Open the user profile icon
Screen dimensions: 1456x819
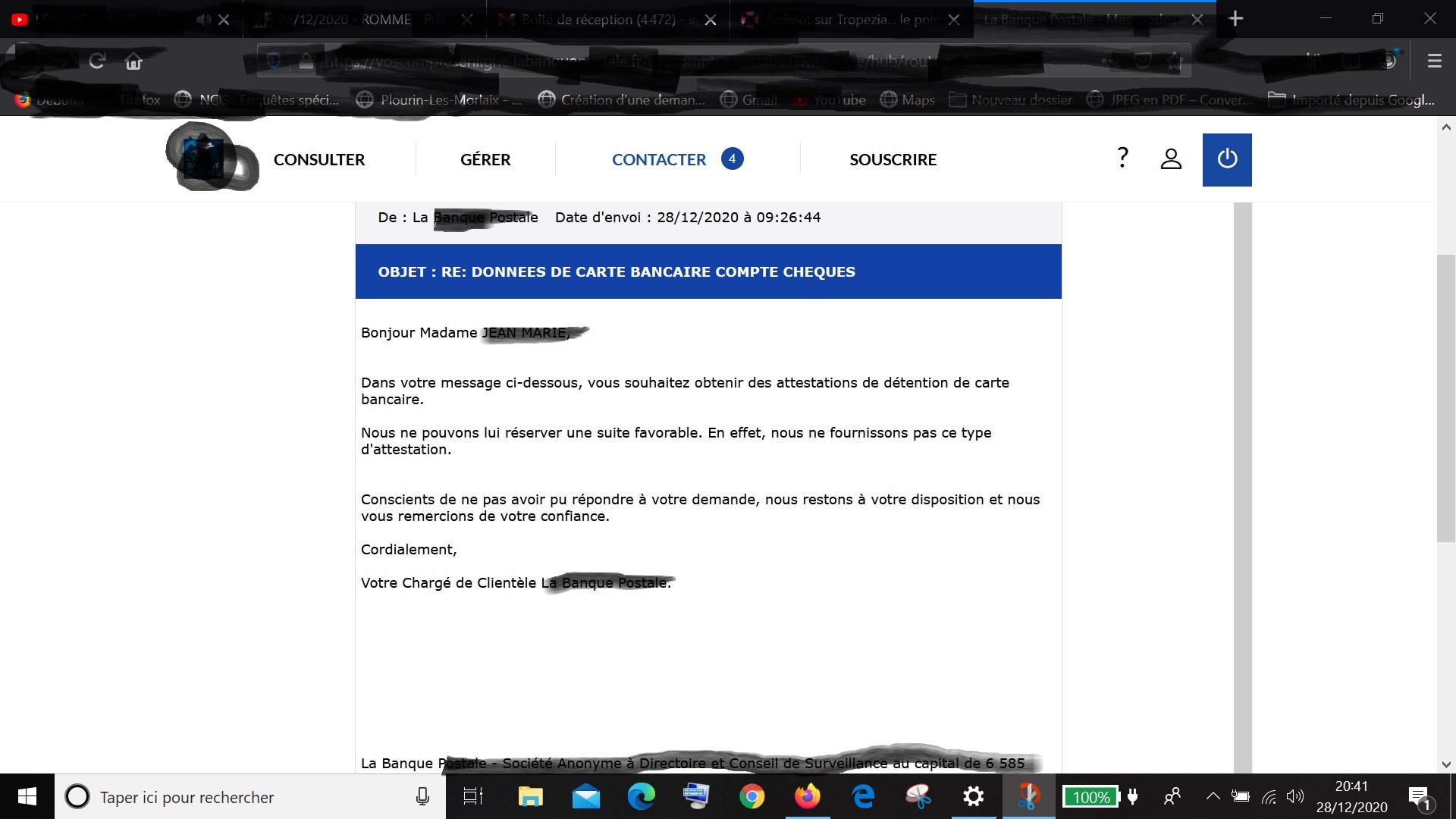(x=1171, y=158)
